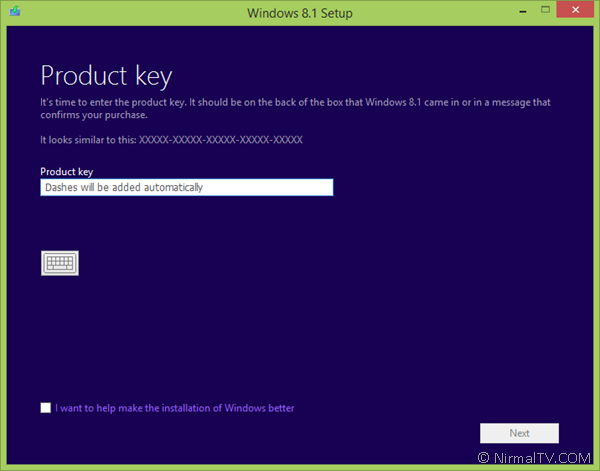Click the 'Dashes will be added automatically' placeholder
Viewport: 600px width, 471px height.
click(124, 187)
